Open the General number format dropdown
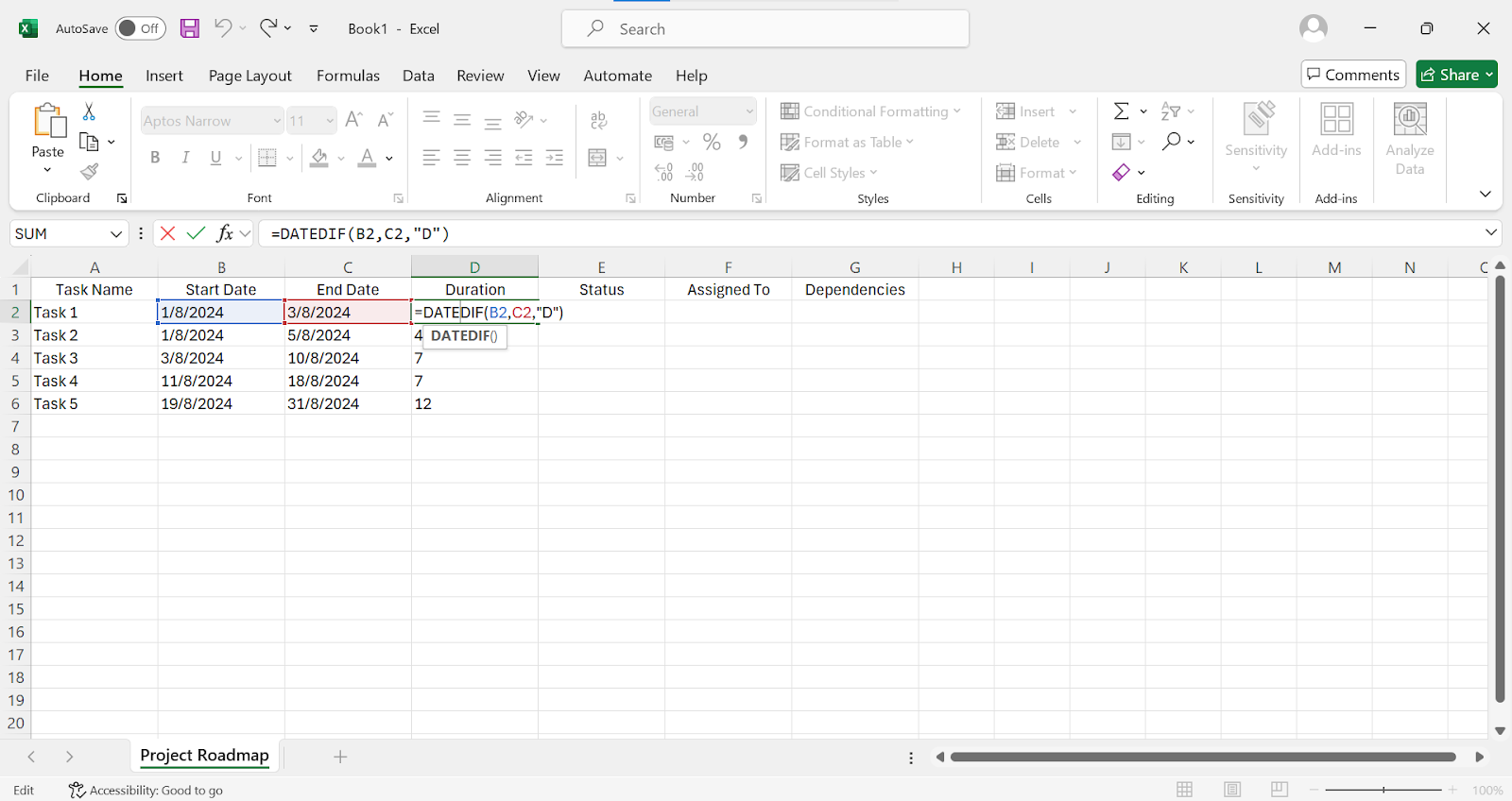This screenshot has height=801, width=1512. coord(749,111)
